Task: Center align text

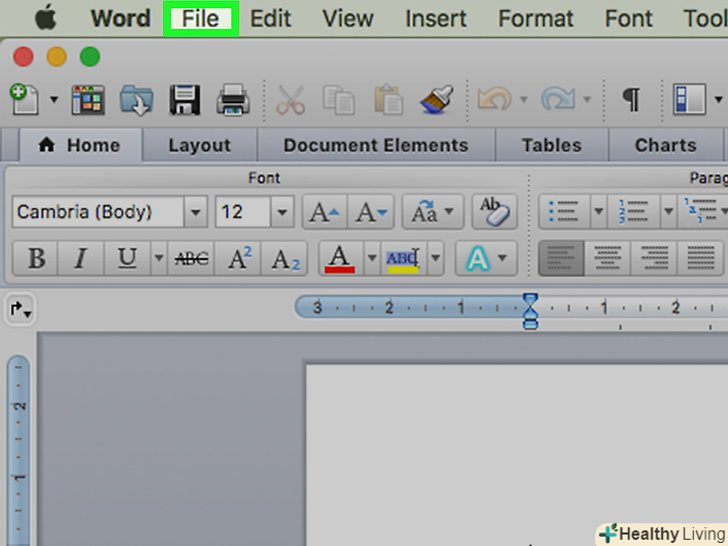Action: point(607,258)
